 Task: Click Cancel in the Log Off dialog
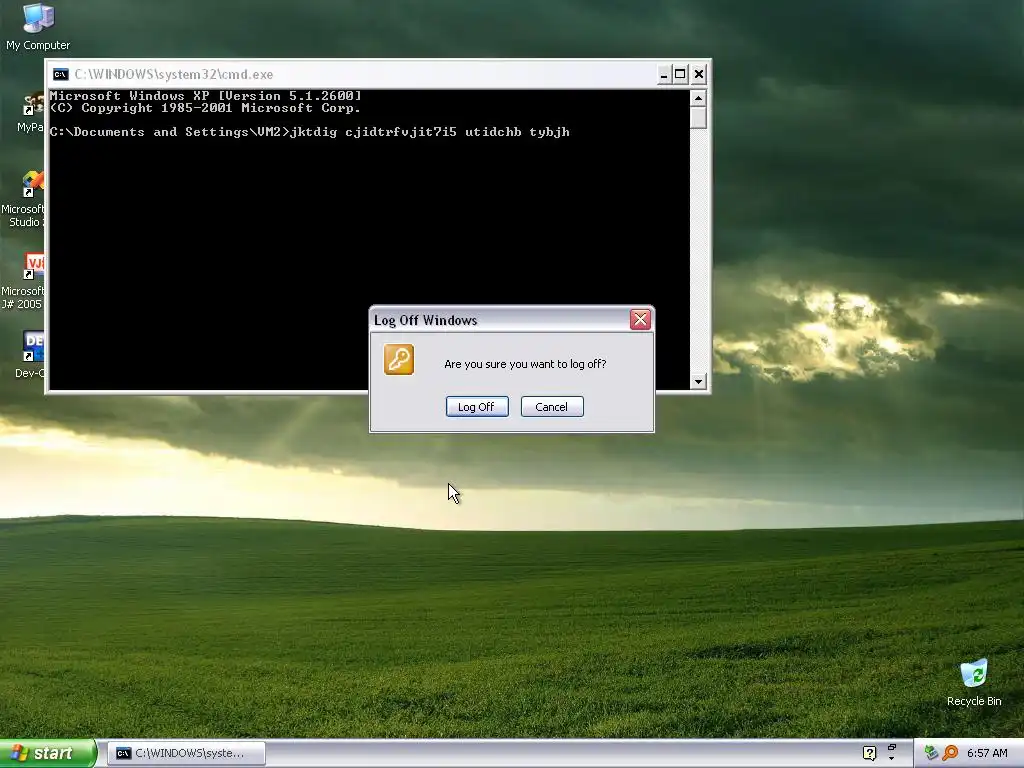(552, 407)
